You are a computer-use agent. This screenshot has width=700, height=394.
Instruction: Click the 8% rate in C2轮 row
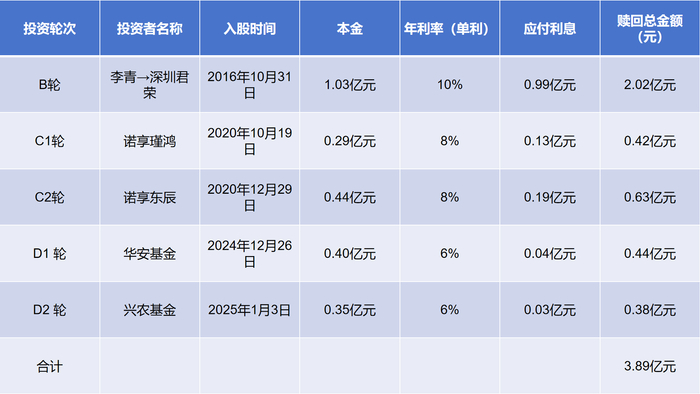pyautogui.click(x=450, y=197)
